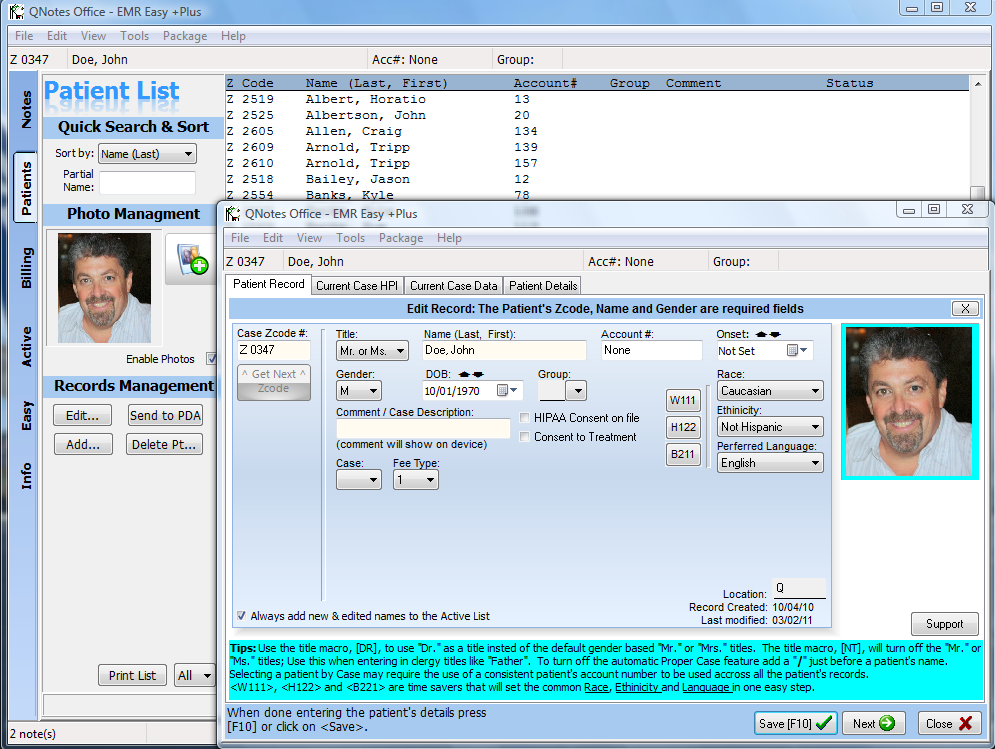Toggle the Enable Photos checkbox

tap(211, 359)
